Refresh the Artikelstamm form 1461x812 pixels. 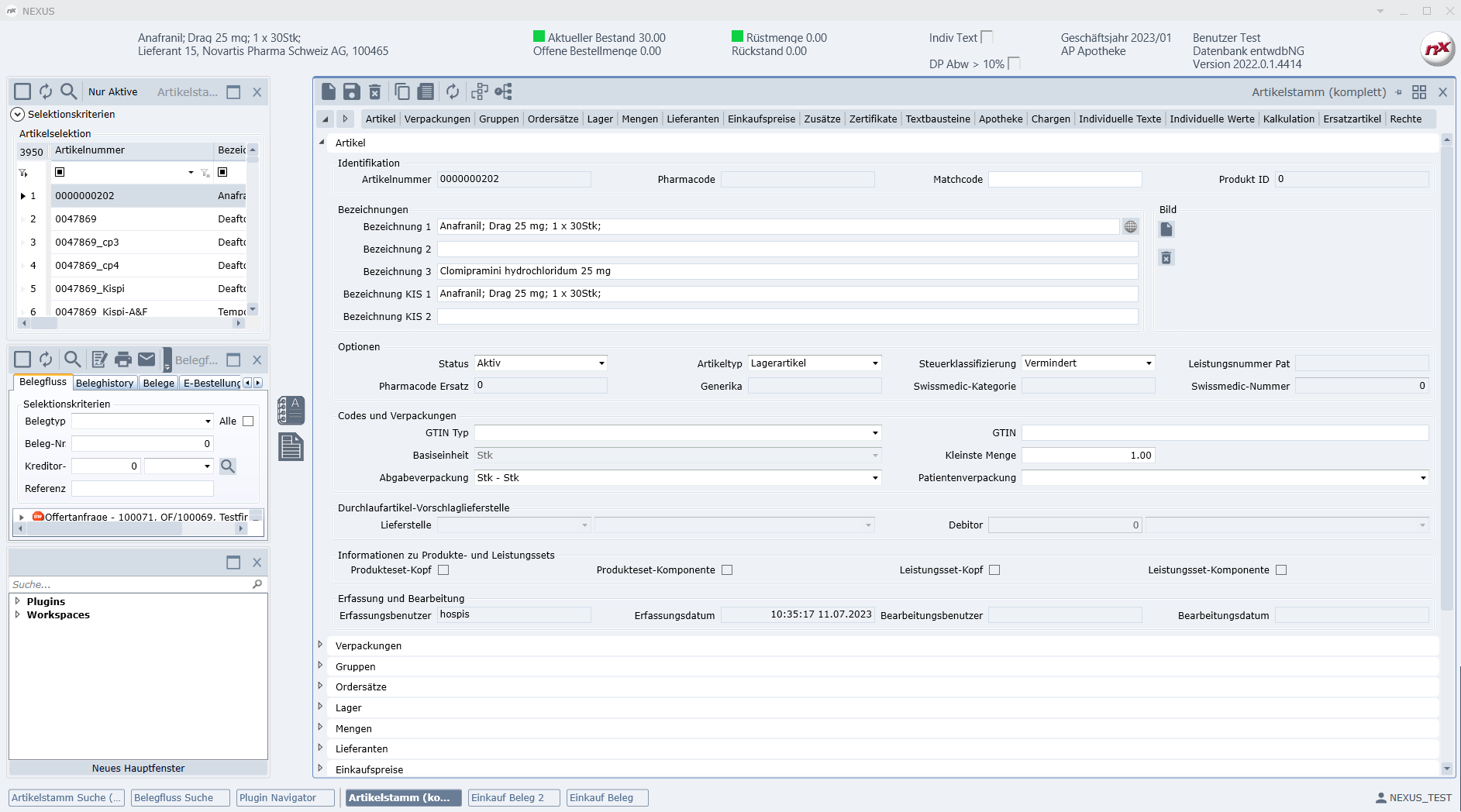pos(453,91)
